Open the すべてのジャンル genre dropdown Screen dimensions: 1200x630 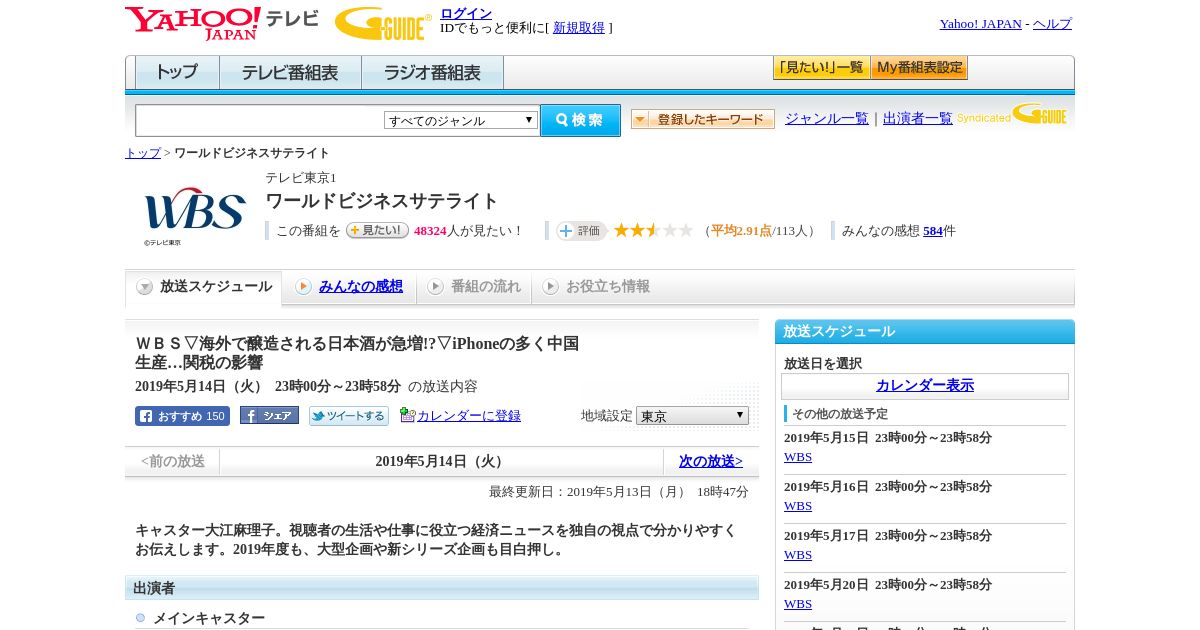coord(461,120)
